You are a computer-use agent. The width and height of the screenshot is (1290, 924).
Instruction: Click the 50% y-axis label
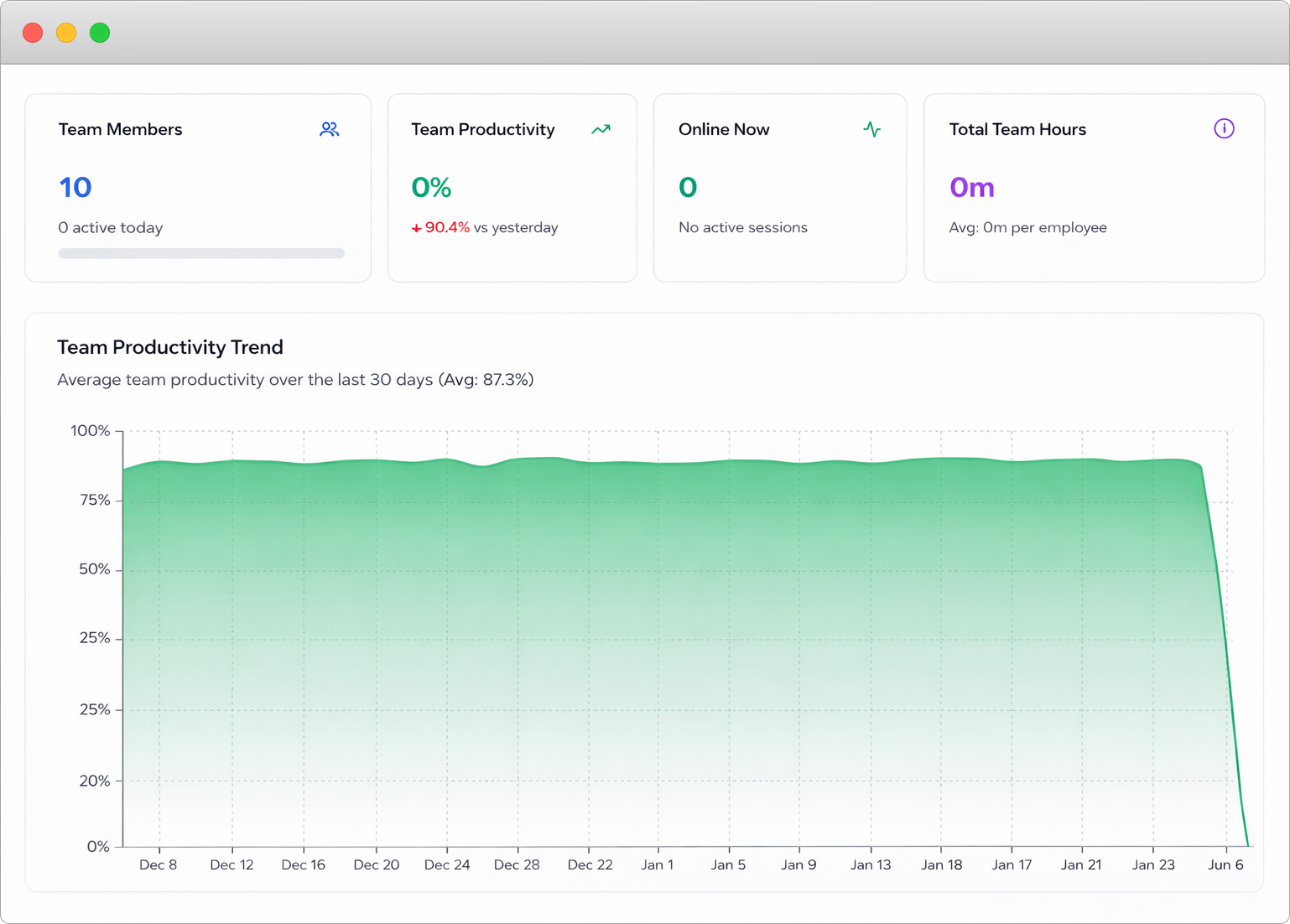pos(95,569)
